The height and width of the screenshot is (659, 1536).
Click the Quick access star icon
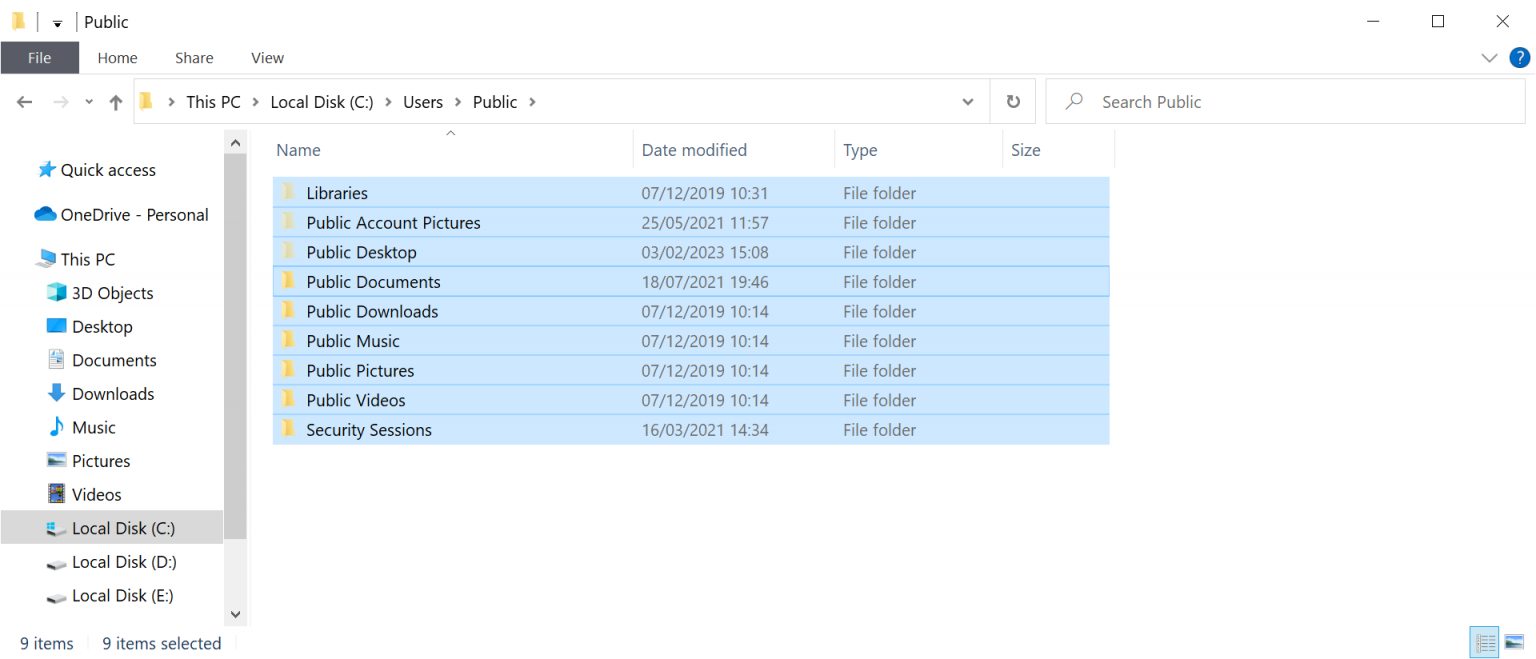(x=47, y=169)
